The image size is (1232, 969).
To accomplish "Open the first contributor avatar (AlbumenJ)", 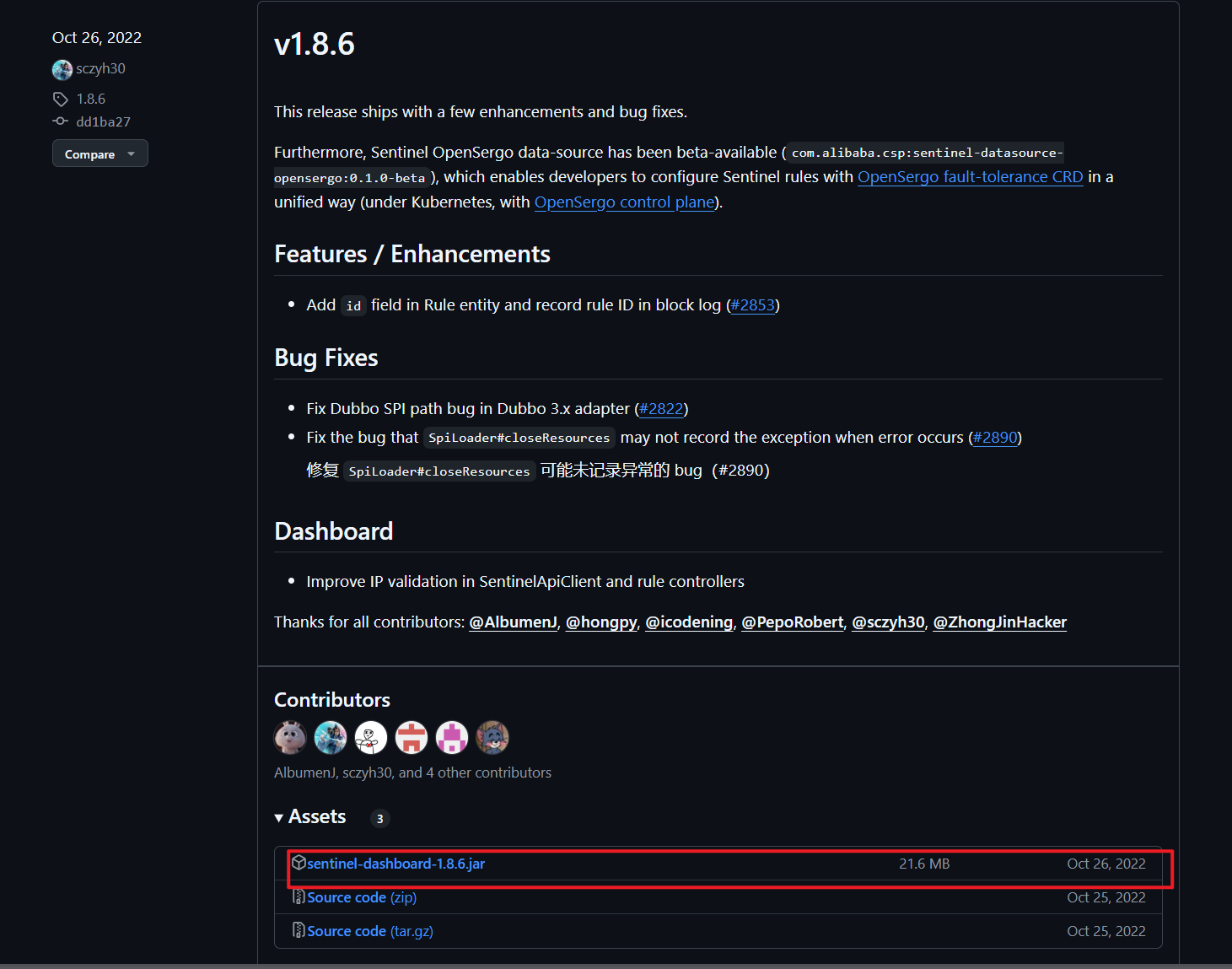I will [x=290, y=737].
